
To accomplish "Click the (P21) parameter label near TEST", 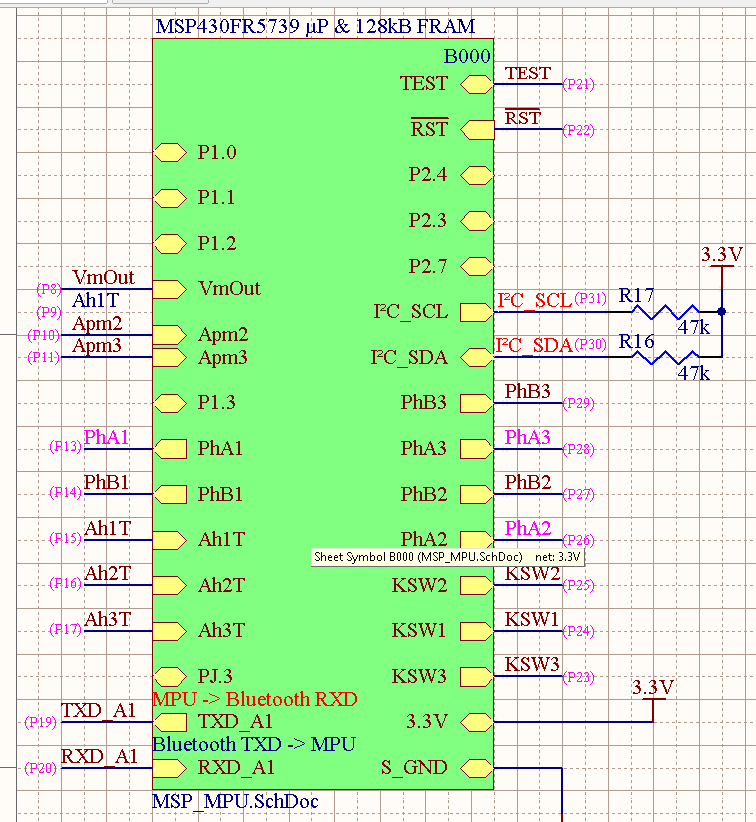I will point(579,84).
